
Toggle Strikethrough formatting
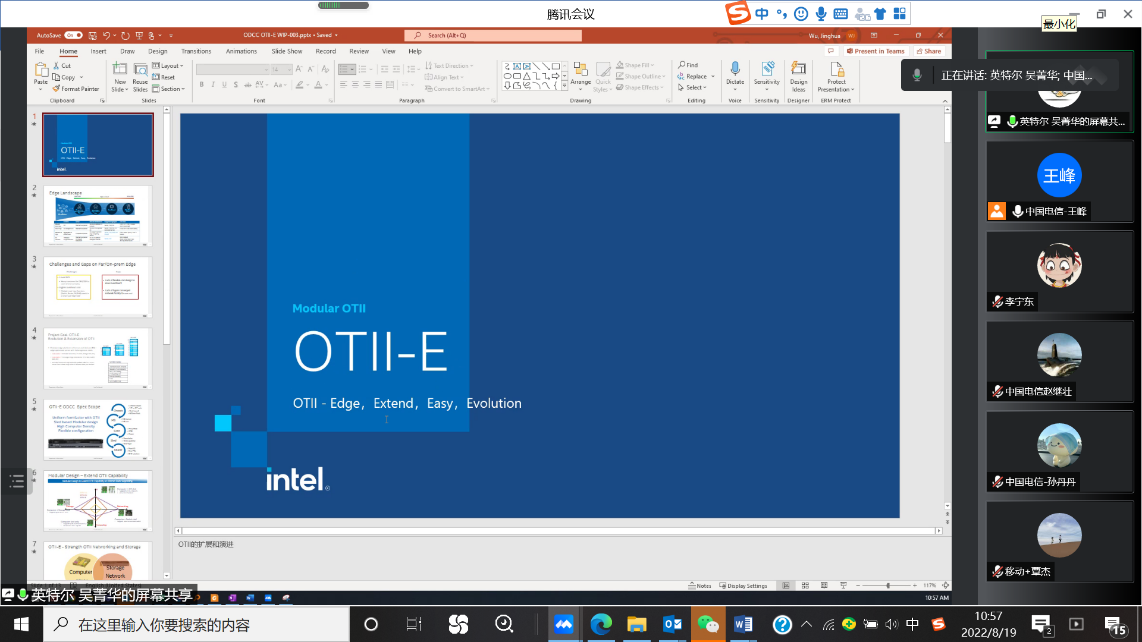point(248,85)
